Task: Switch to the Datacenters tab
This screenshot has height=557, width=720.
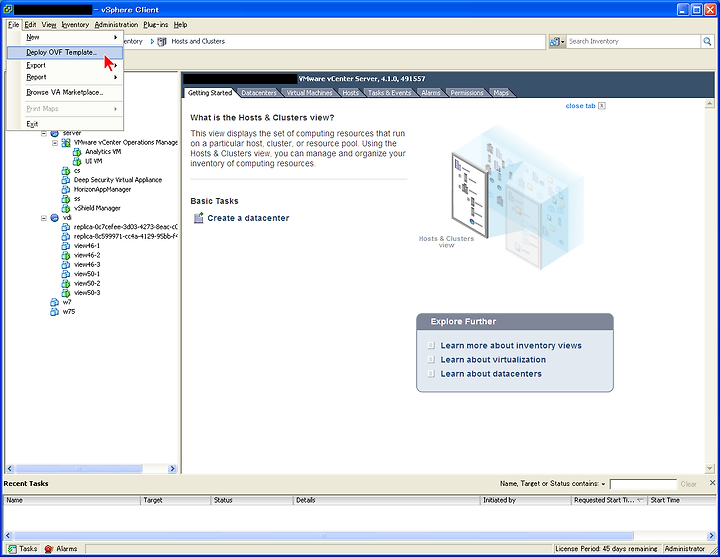Action: point(259,93)
